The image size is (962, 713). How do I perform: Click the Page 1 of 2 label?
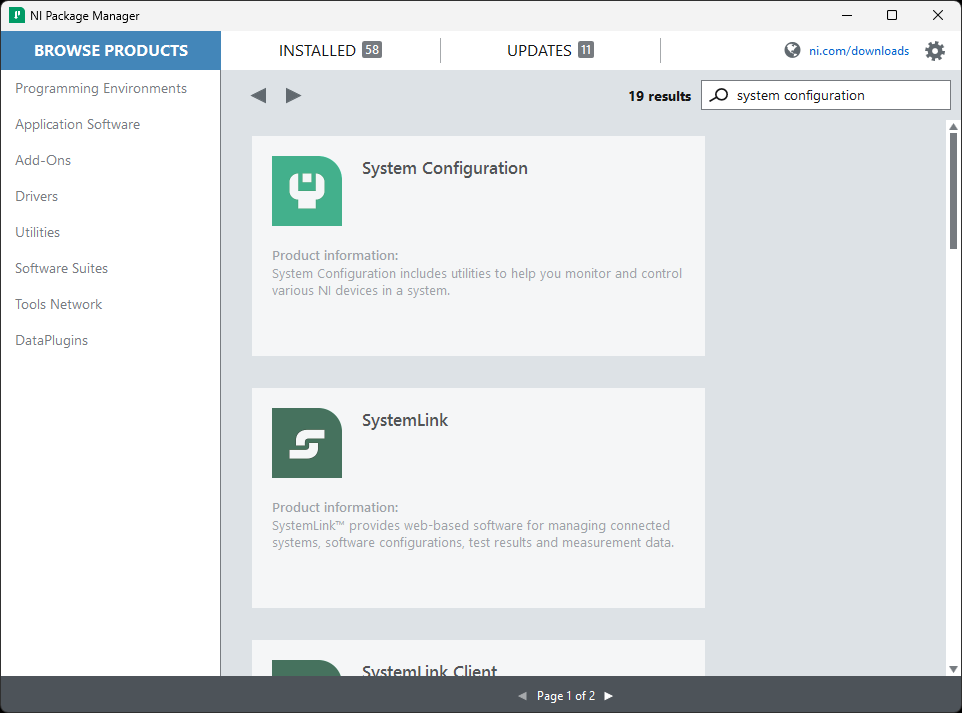tap(566, 696)
